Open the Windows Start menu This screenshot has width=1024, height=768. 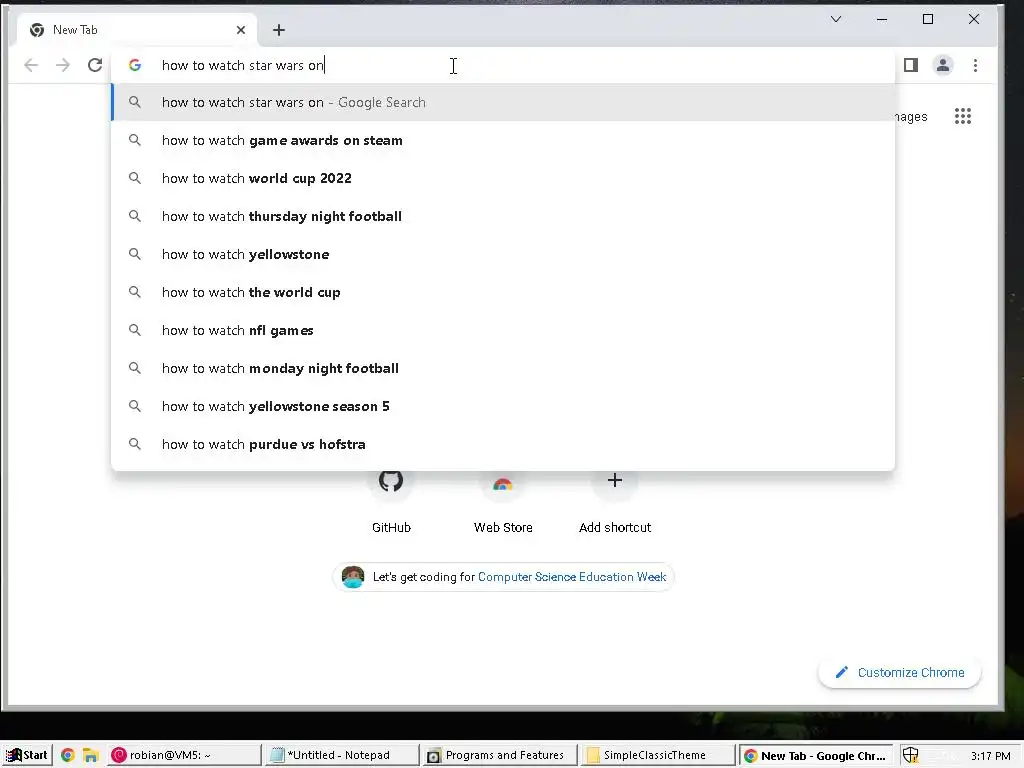tap(27, 755)
